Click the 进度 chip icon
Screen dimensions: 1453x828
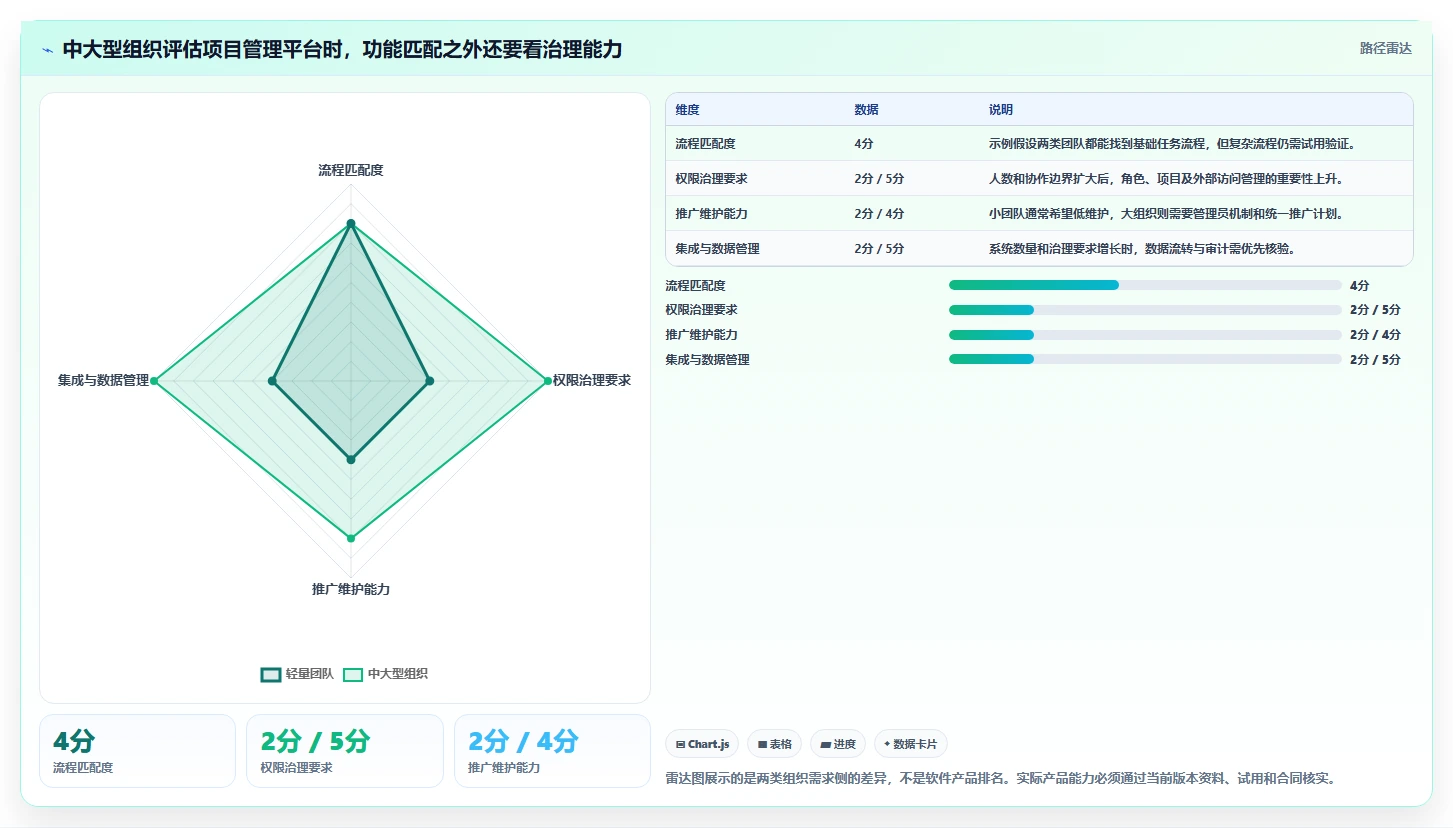[825, 744]
